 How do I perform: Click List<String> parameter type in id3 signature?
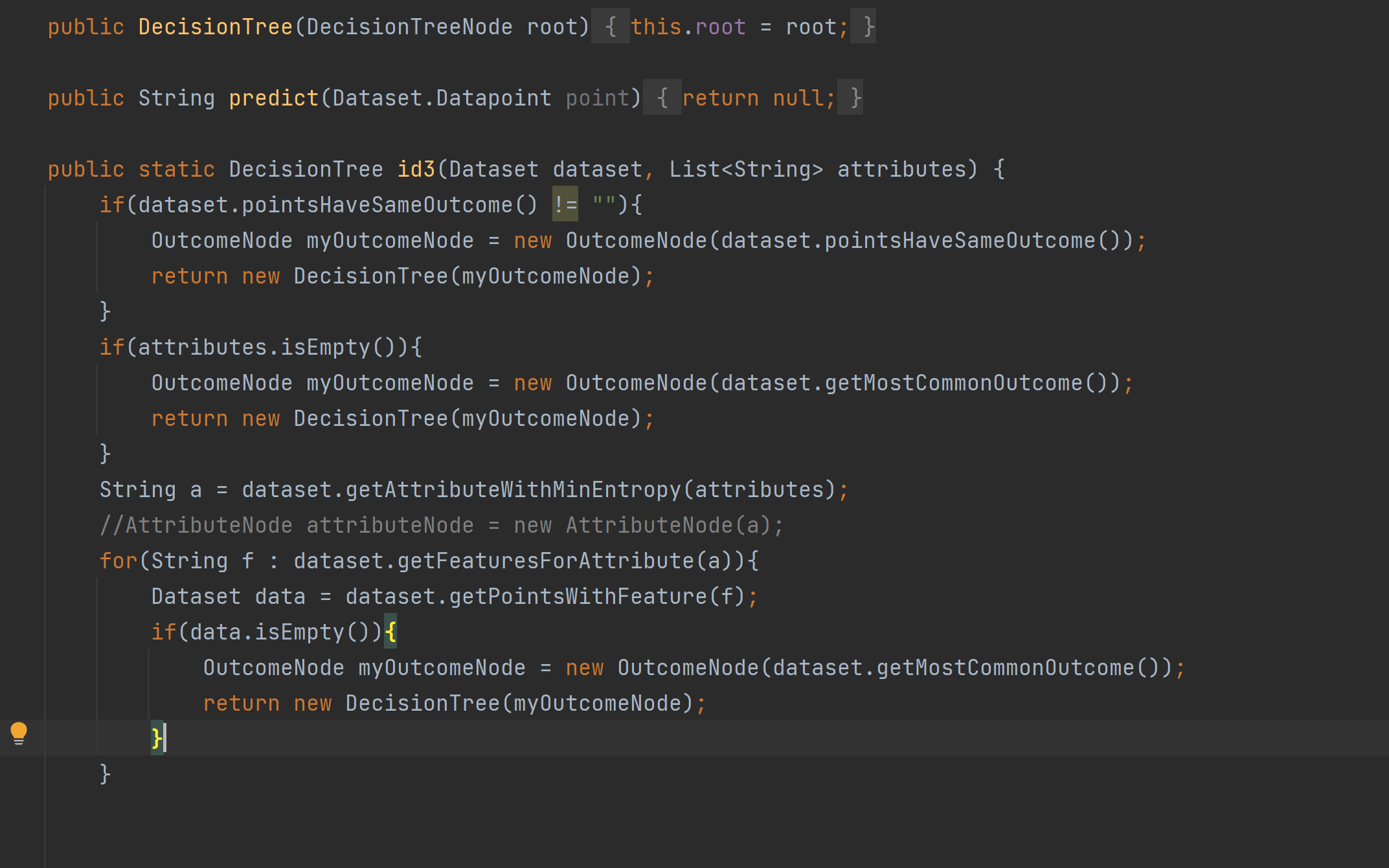(746, 169)
